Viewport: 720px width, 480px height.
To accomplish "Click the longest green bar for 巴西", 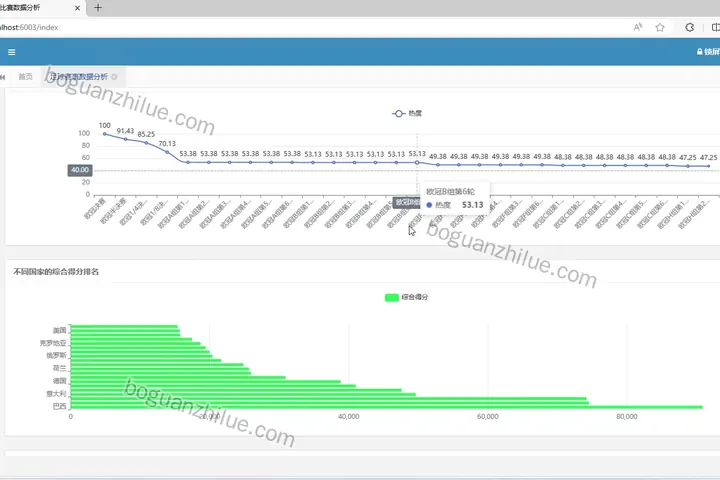I will [387, 407].
